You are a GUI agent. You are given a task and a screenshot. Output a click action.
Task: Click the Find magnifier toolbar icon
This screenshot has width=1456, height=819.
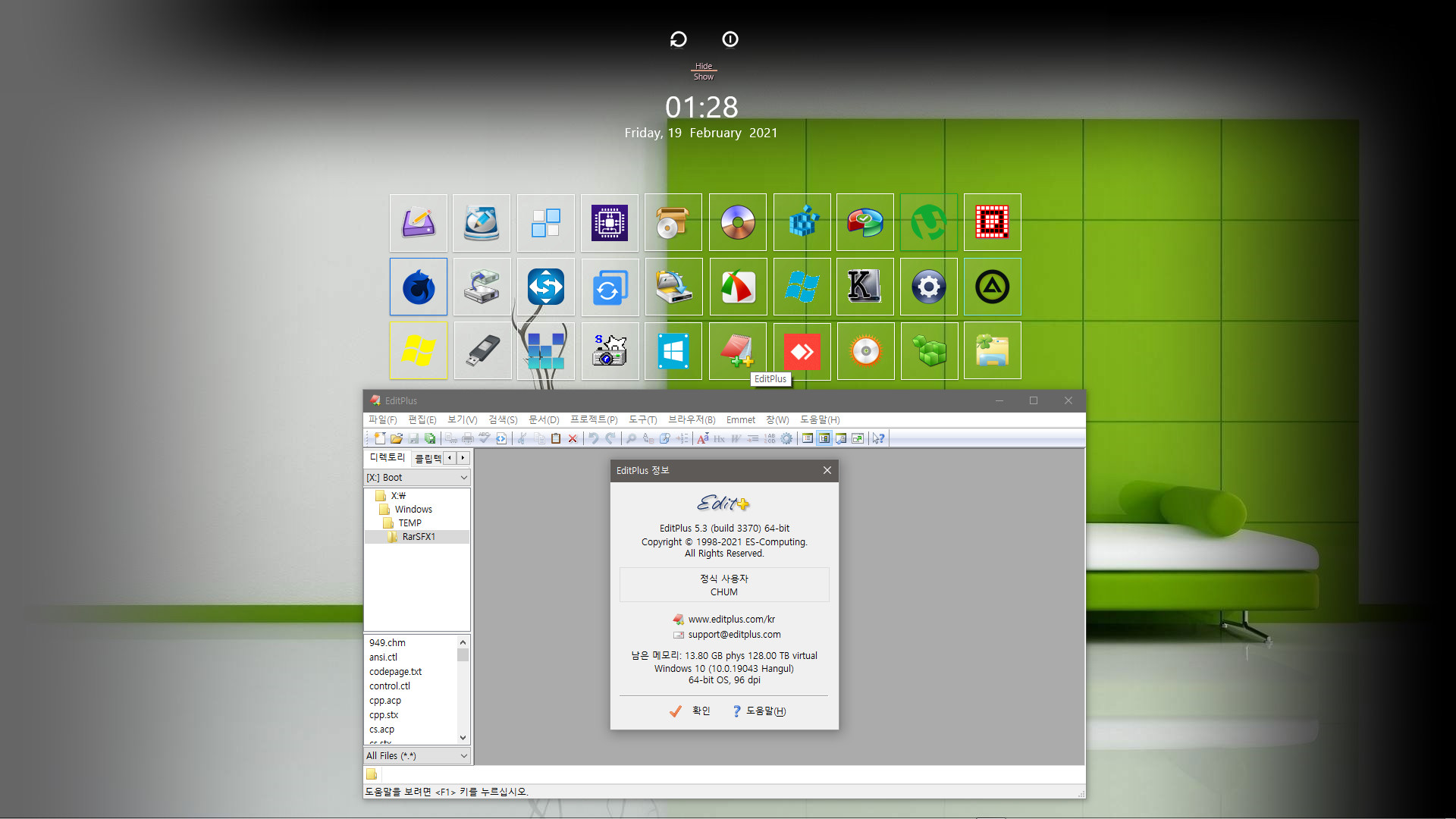tap(631, 438)
